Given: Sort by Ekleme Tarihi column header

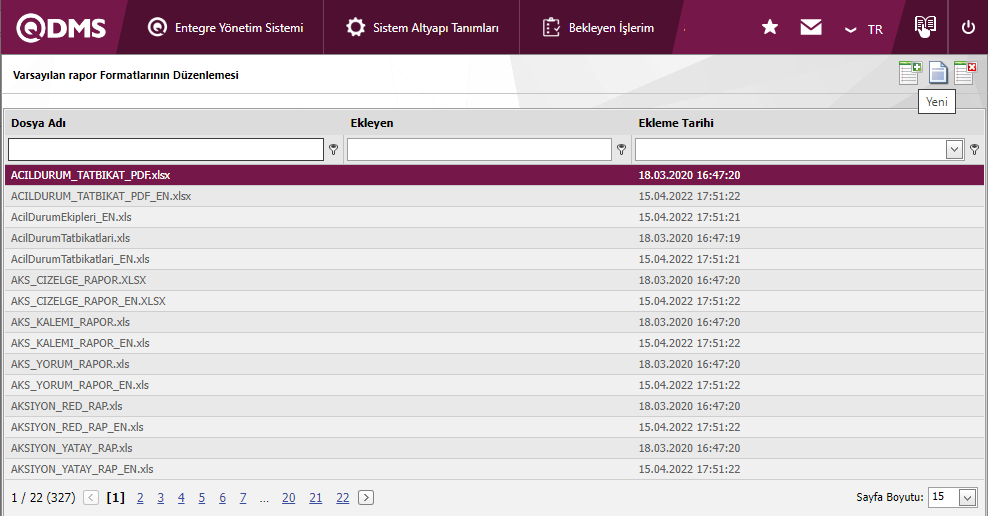Looking at the screenshot, I should (x=676, y=123).
